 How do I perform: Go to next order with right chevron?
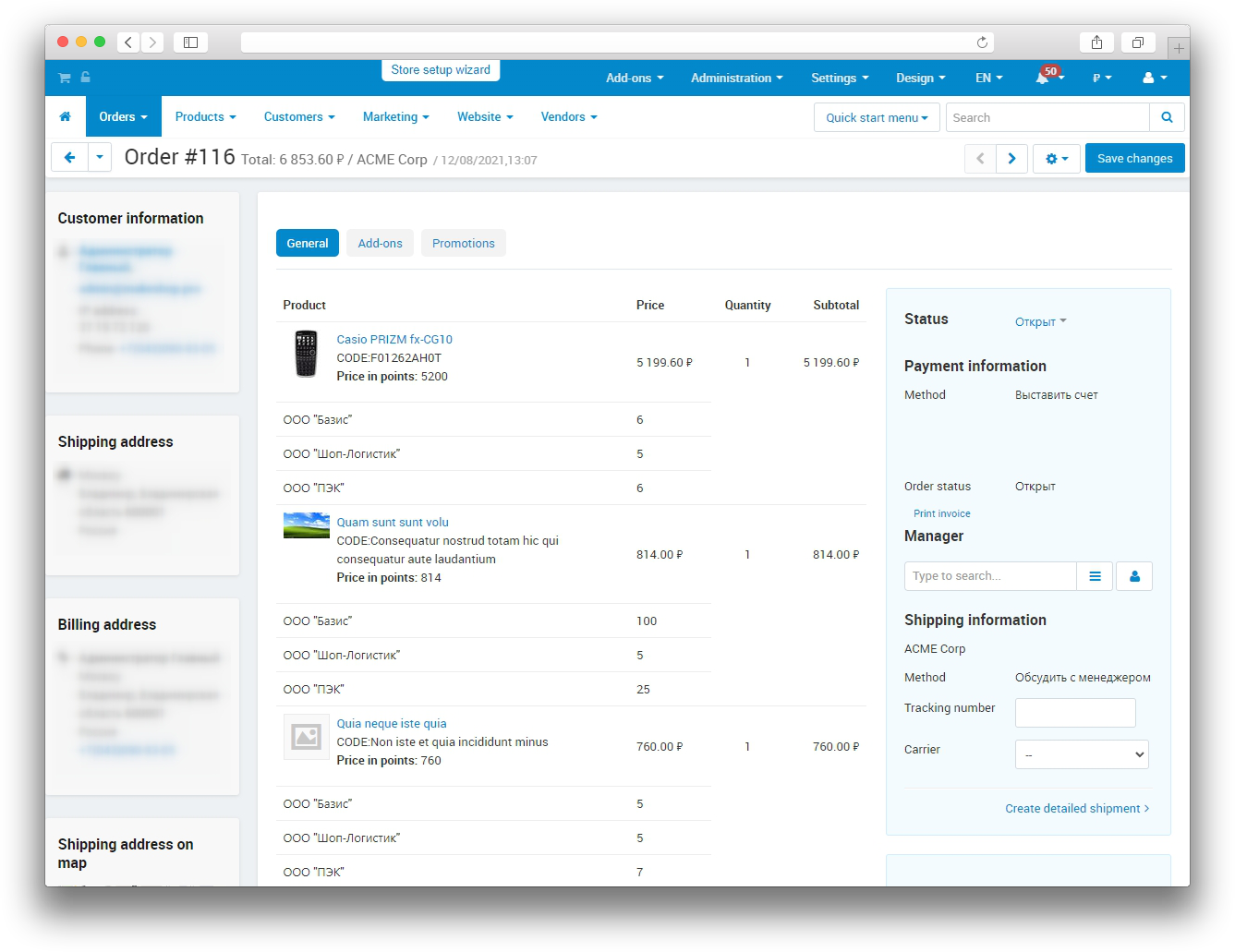pyautogui.click(x=1011, y=159)
